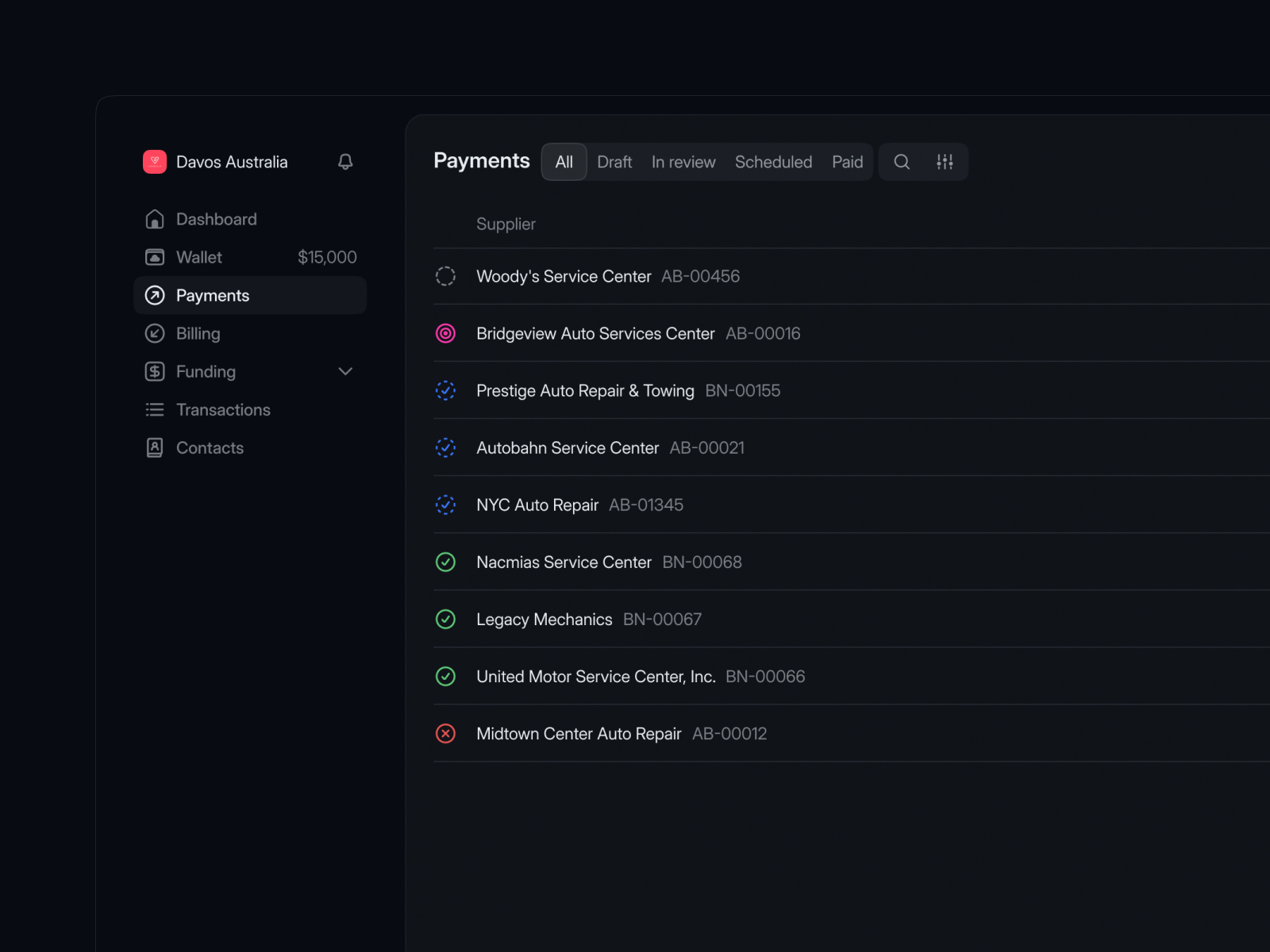Image resolution: width=1270 pixels, height=952 pixels.
Task: Switch to the Draft tab
Action: [x=614, y=162]
